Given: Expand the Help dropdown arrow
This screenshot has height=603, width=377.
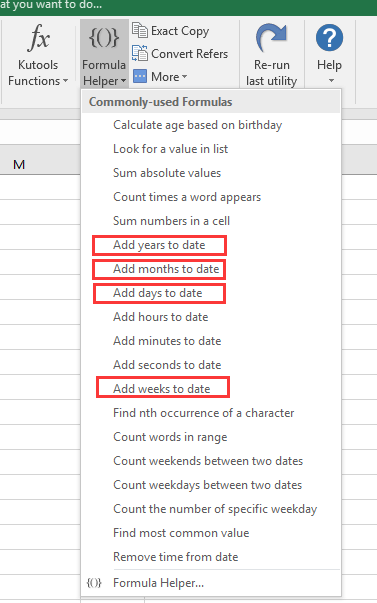Looking at the screenshot, I should (331, 81).
